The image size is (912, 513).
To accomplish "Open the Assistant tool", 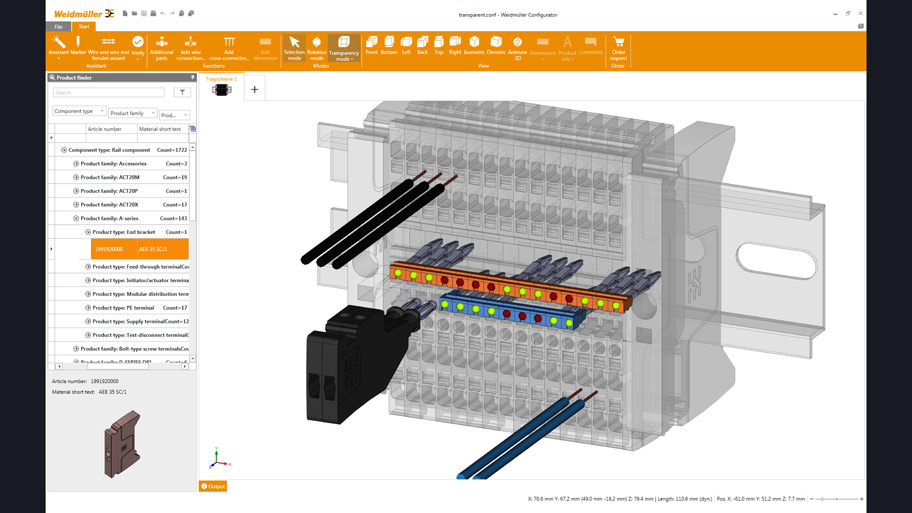I will click(x=59, y=46).
